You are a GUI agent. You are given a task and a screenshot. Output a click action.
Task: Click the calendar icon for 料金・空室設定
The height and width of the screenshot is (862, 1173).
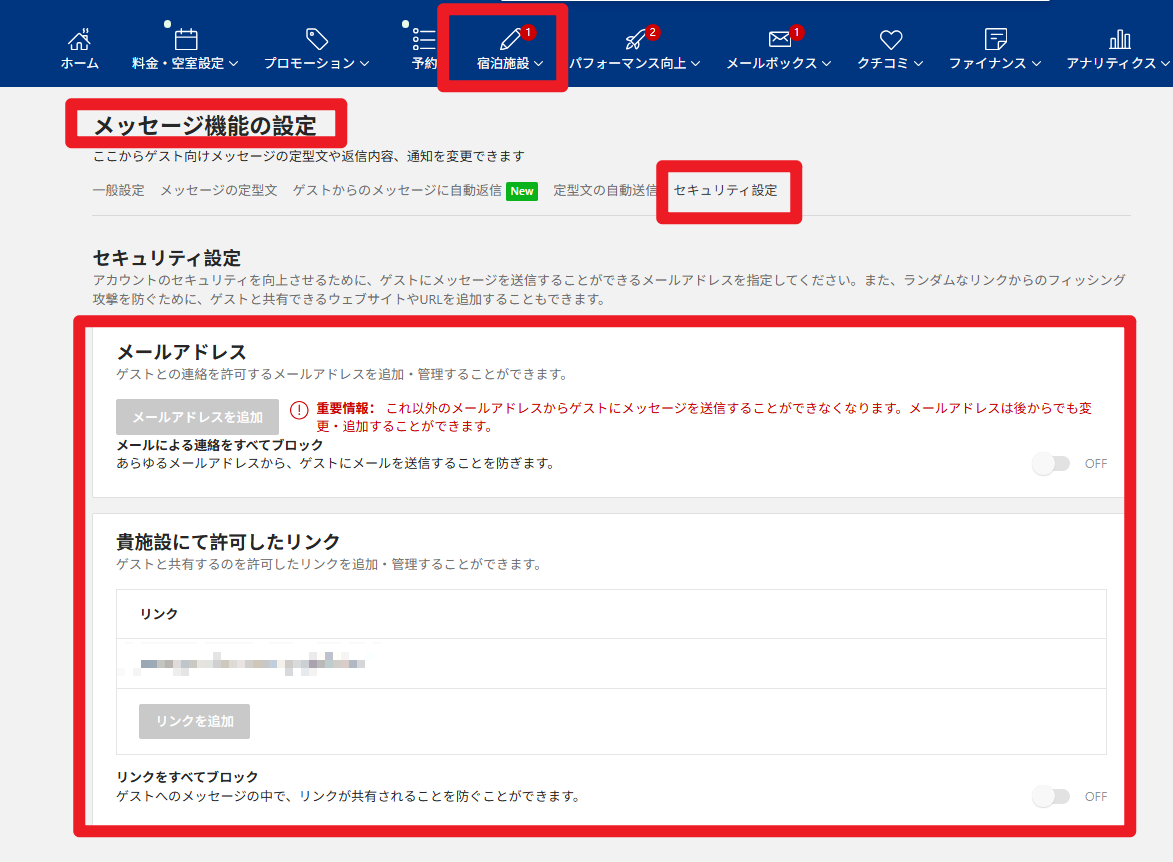point(186,39)
